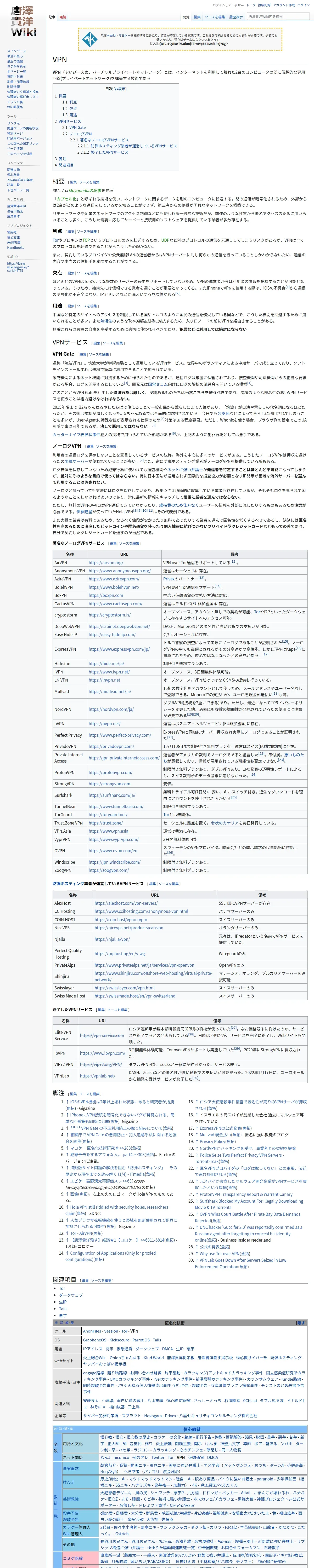Jump to TOC entry 1.3 用途

click(x=70, y=114)
